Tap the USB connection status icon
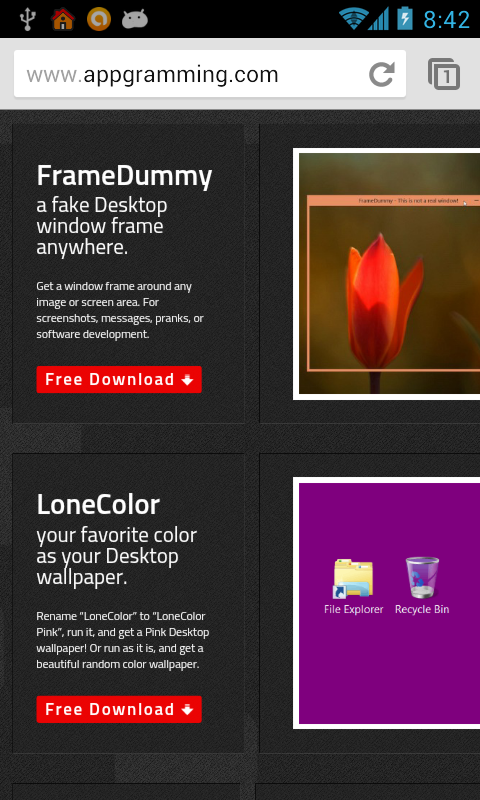The height and width of the screenshot is (800, 480). 27,19
